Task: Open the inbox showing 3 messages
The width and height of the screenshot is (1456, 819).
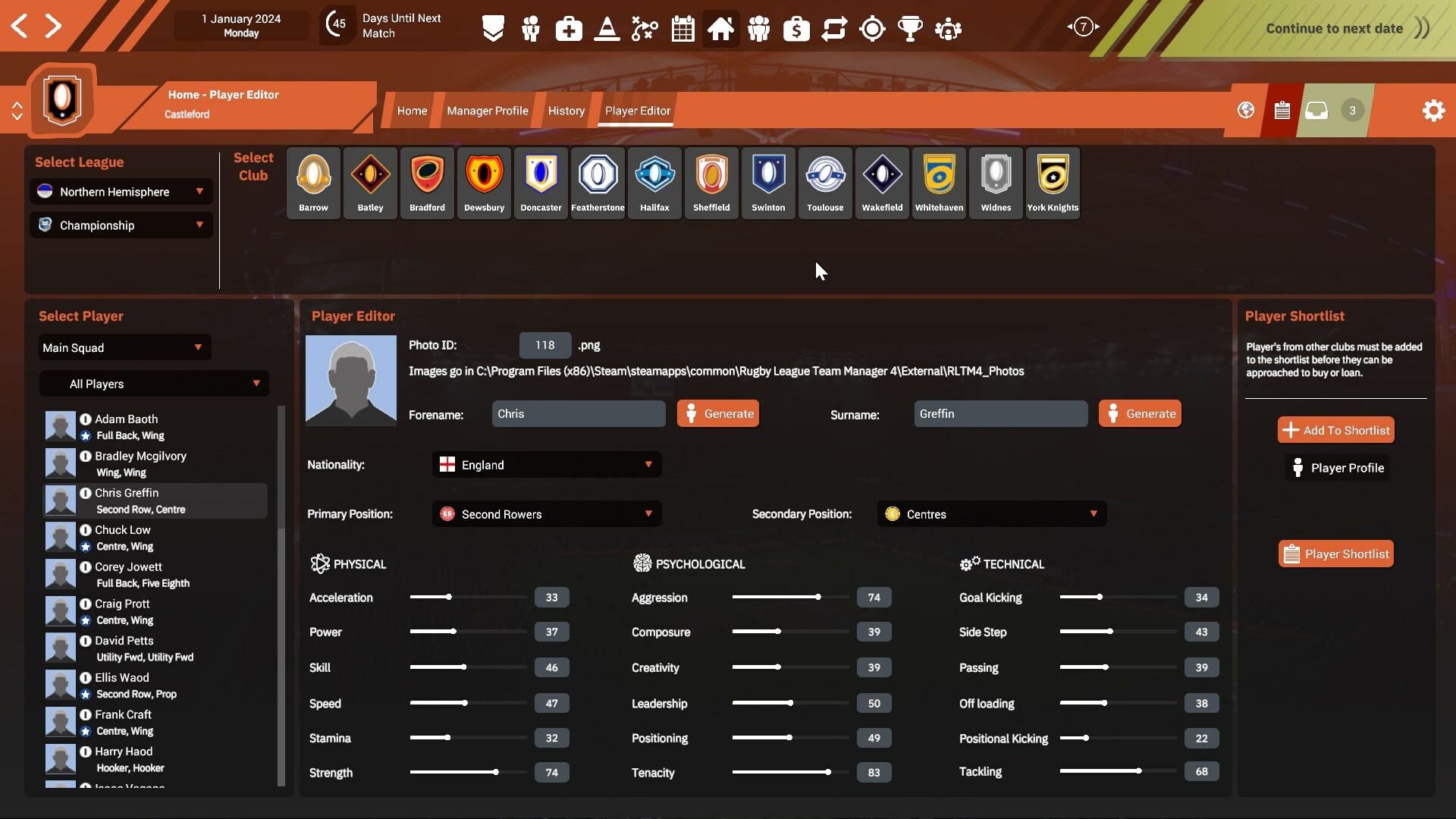Action: (x=1317, y=110)
